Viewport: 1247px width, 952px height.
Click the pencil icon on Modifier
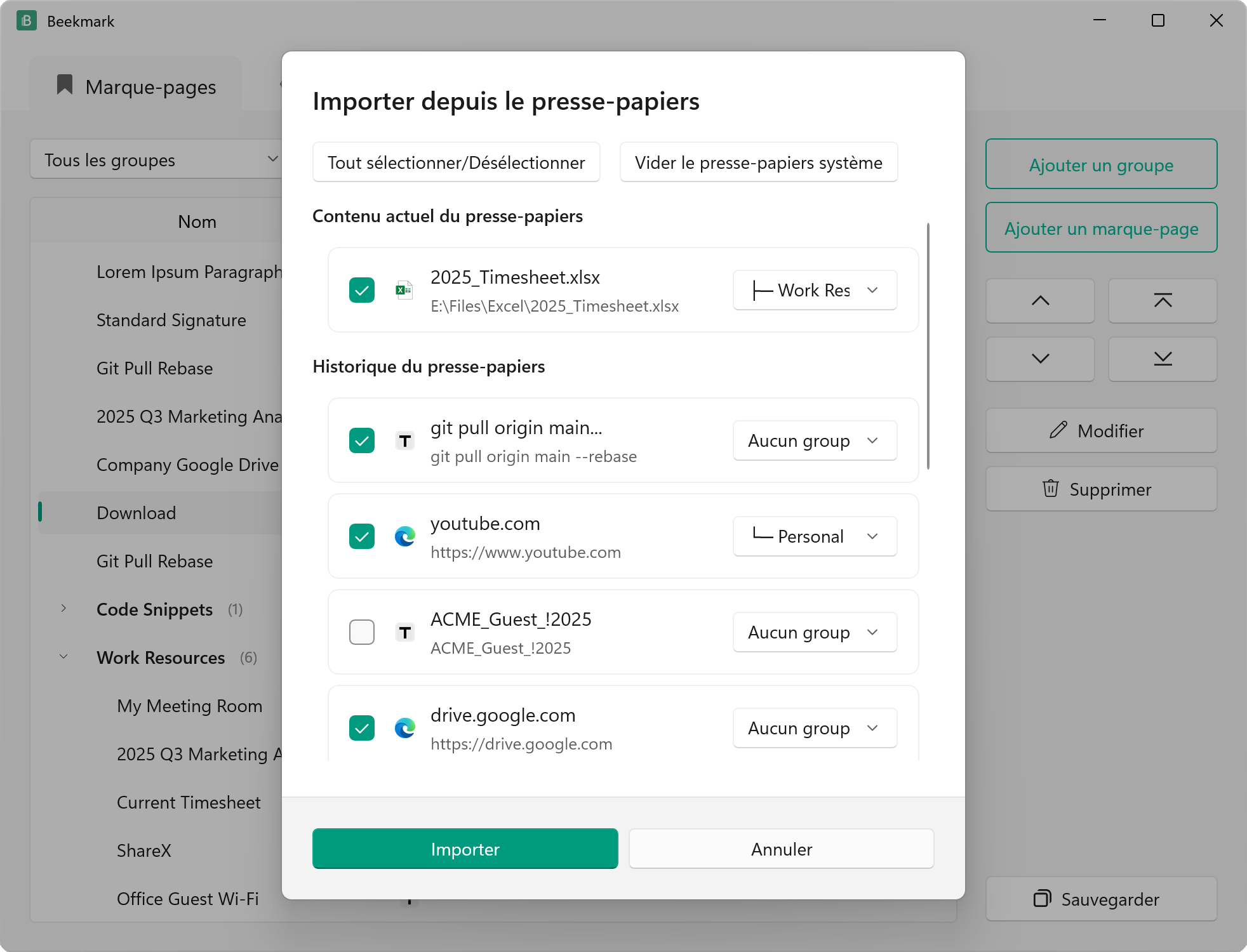click(x=1058, y=430)
